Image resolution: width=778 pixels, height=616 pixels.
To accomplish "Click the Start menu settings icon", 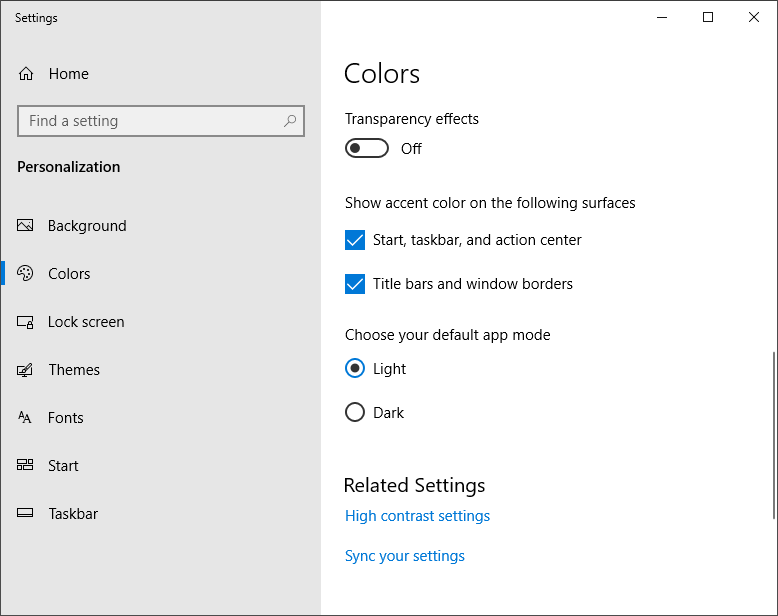I will (x=26, y=466).
